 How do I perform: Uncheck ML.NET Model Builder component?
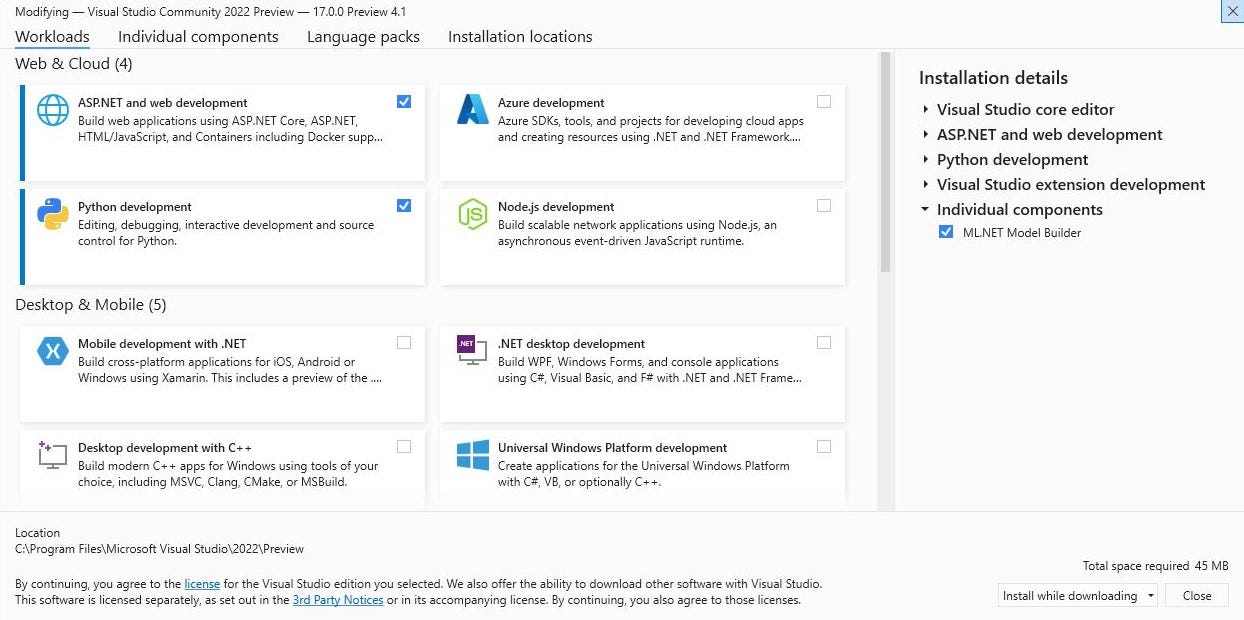946,233
